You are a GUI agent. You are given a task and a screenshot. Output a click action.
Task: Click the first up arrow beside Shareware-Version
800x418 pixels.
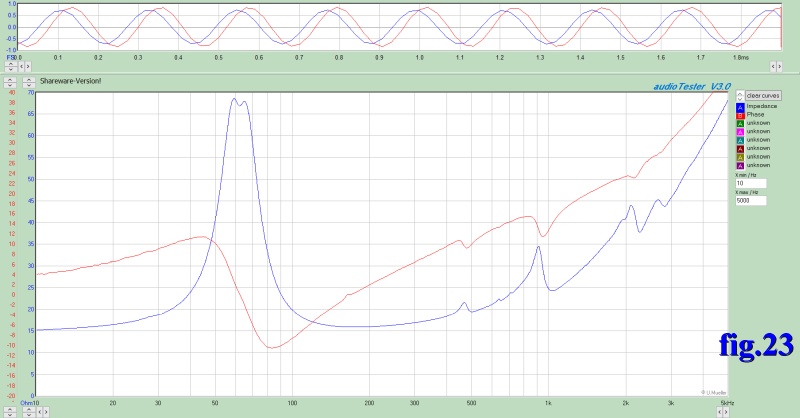point(10,80)
